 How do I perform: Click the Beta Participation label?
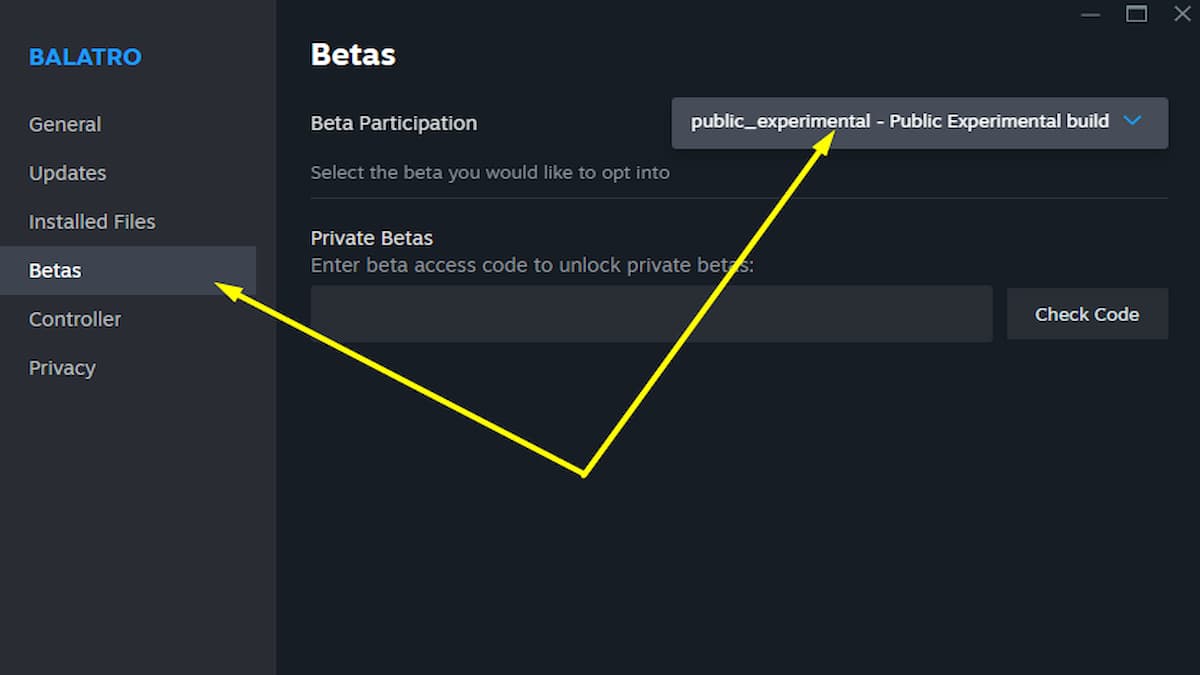394,123
